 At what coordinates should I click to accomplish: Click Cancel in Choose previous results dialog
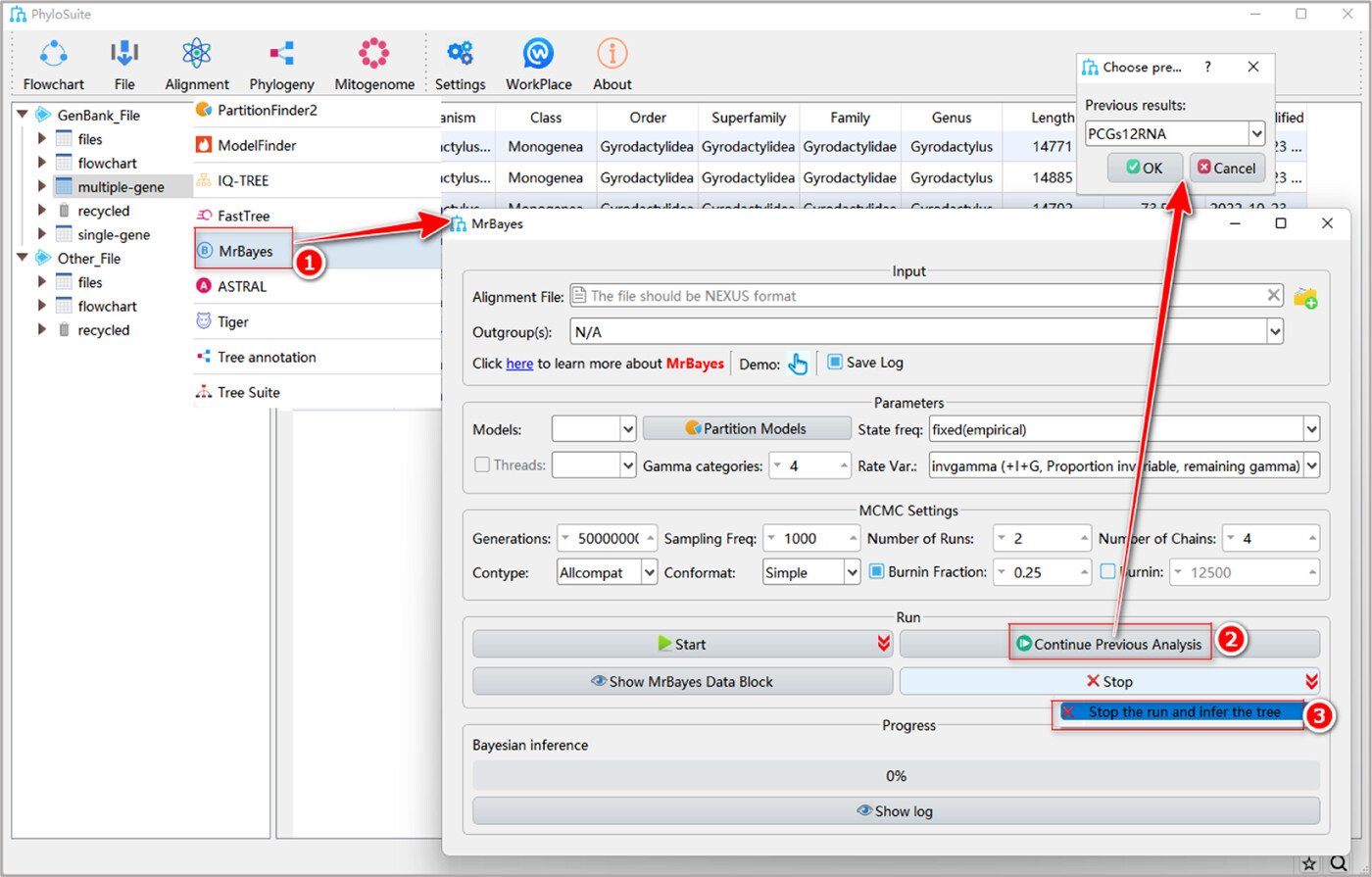click(x=1226, y=168)
